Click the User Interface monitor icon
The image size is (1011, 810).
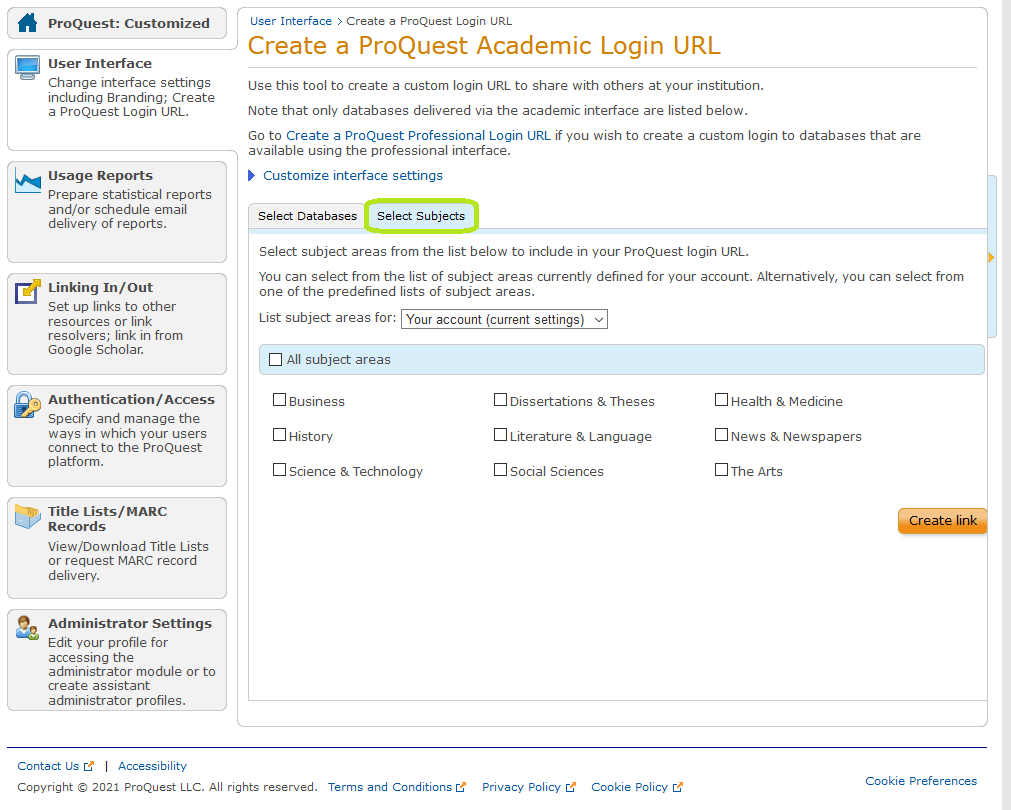tap(27, 68)
